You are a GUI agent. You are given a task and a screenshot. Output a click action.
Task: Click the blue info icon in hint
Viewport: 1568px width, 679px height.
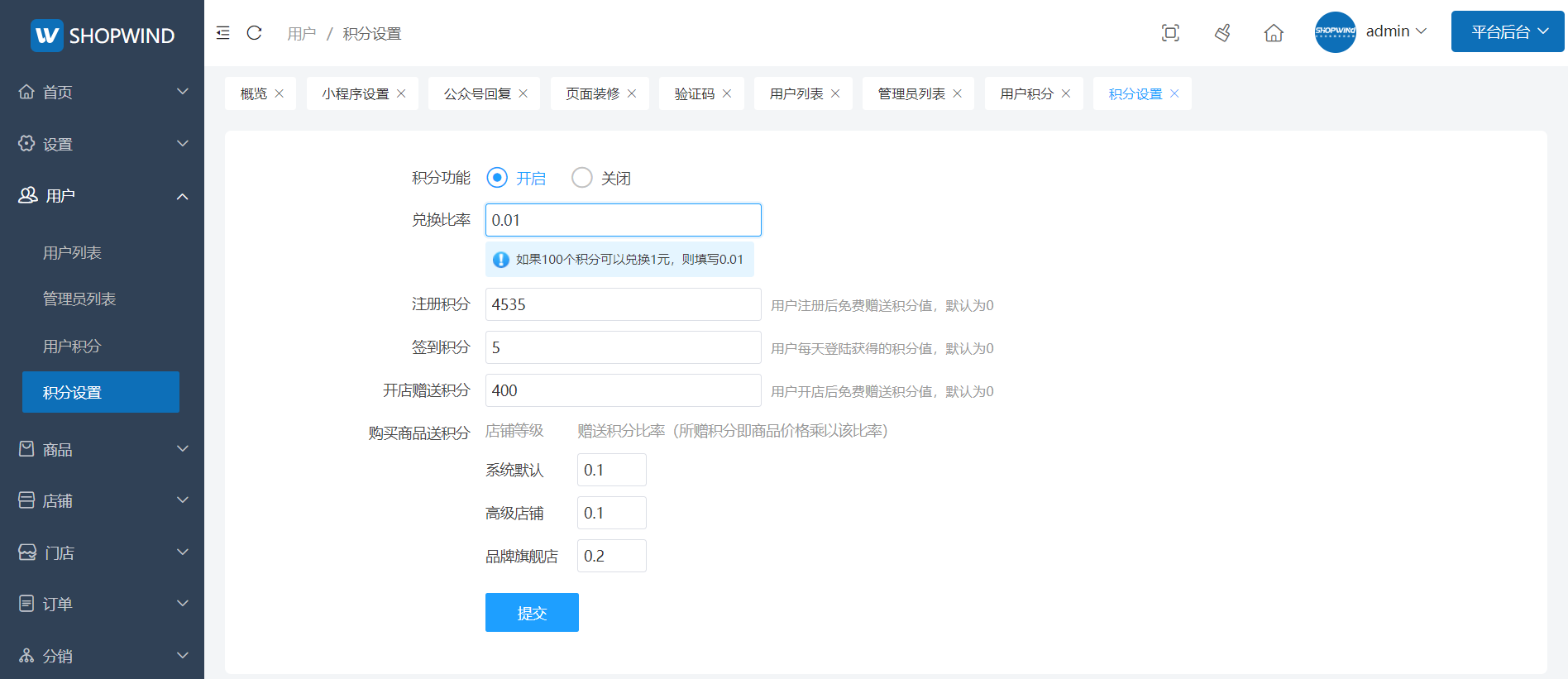pyautogui.click(x=501, y=260)
